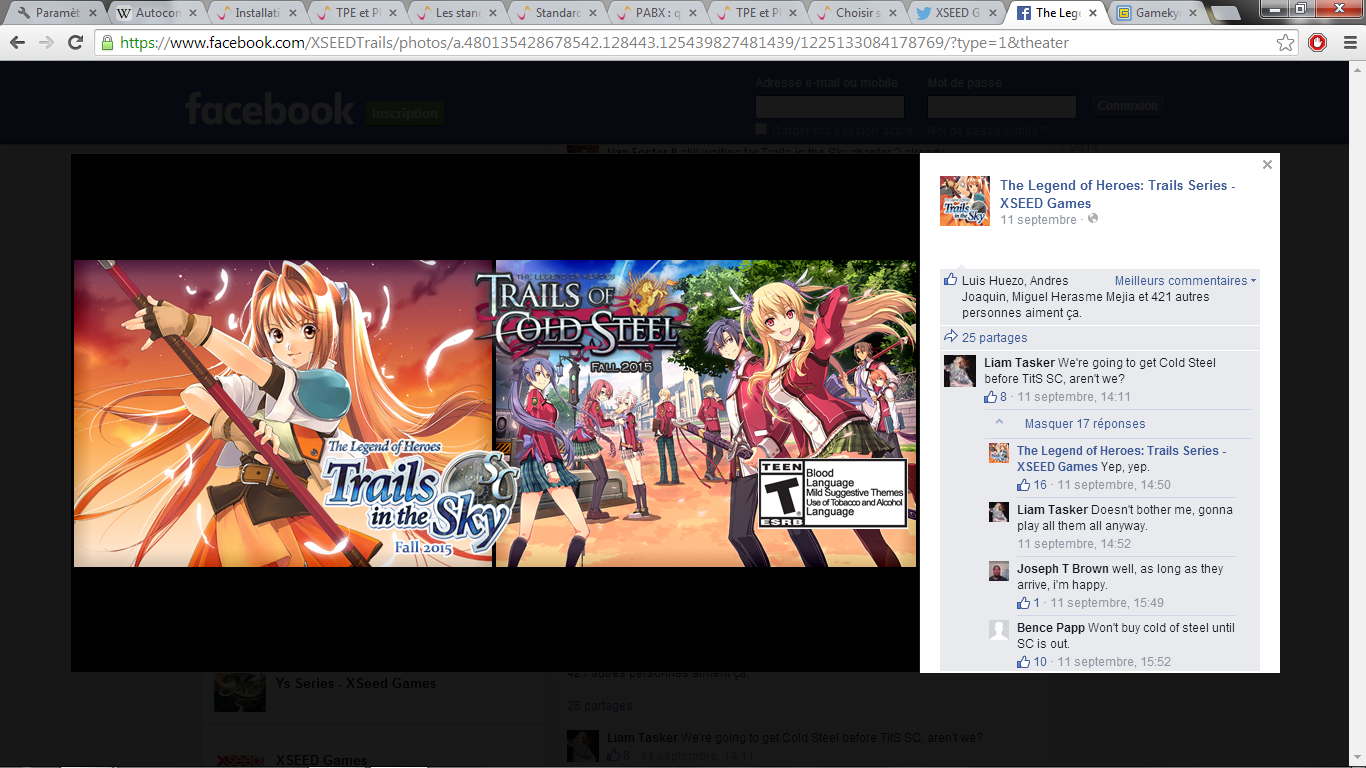
Task: Click the 10 likes icon on Bence Papp's reply
Action: (x=1024, y=662)
